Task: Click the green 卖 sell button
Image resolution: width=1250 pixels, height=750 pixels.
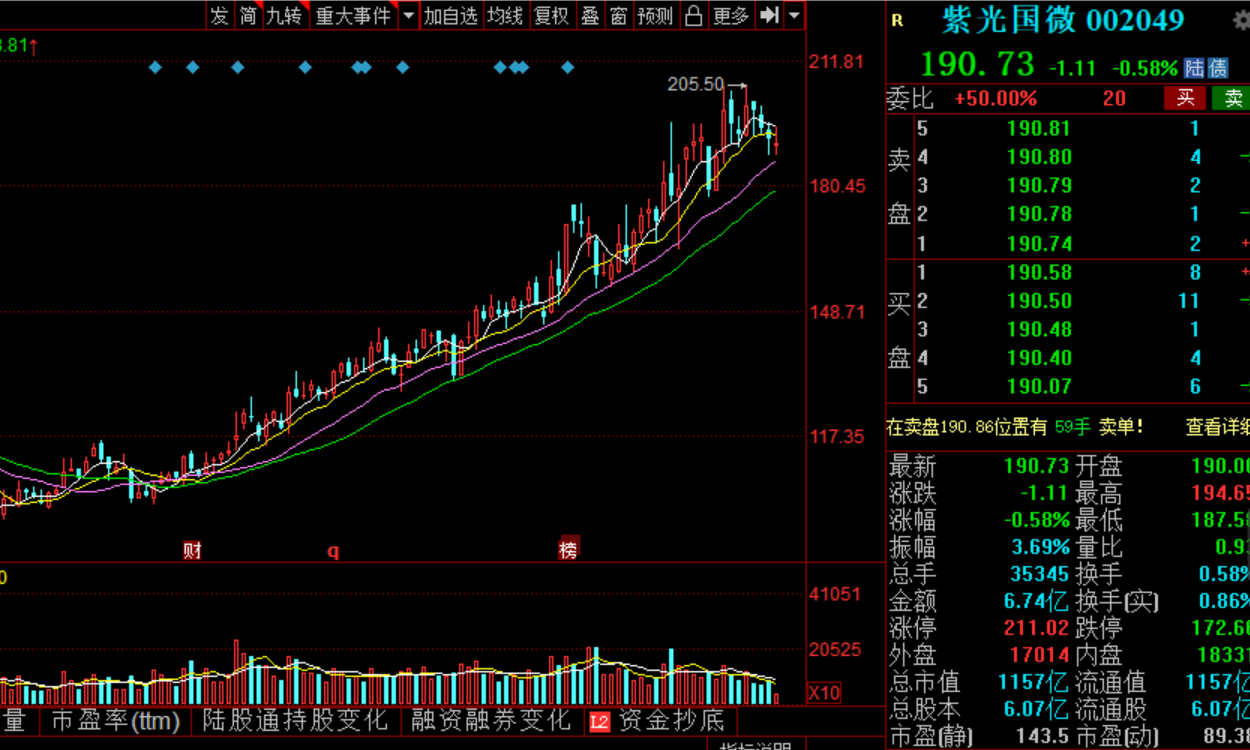Action: 1232,98
